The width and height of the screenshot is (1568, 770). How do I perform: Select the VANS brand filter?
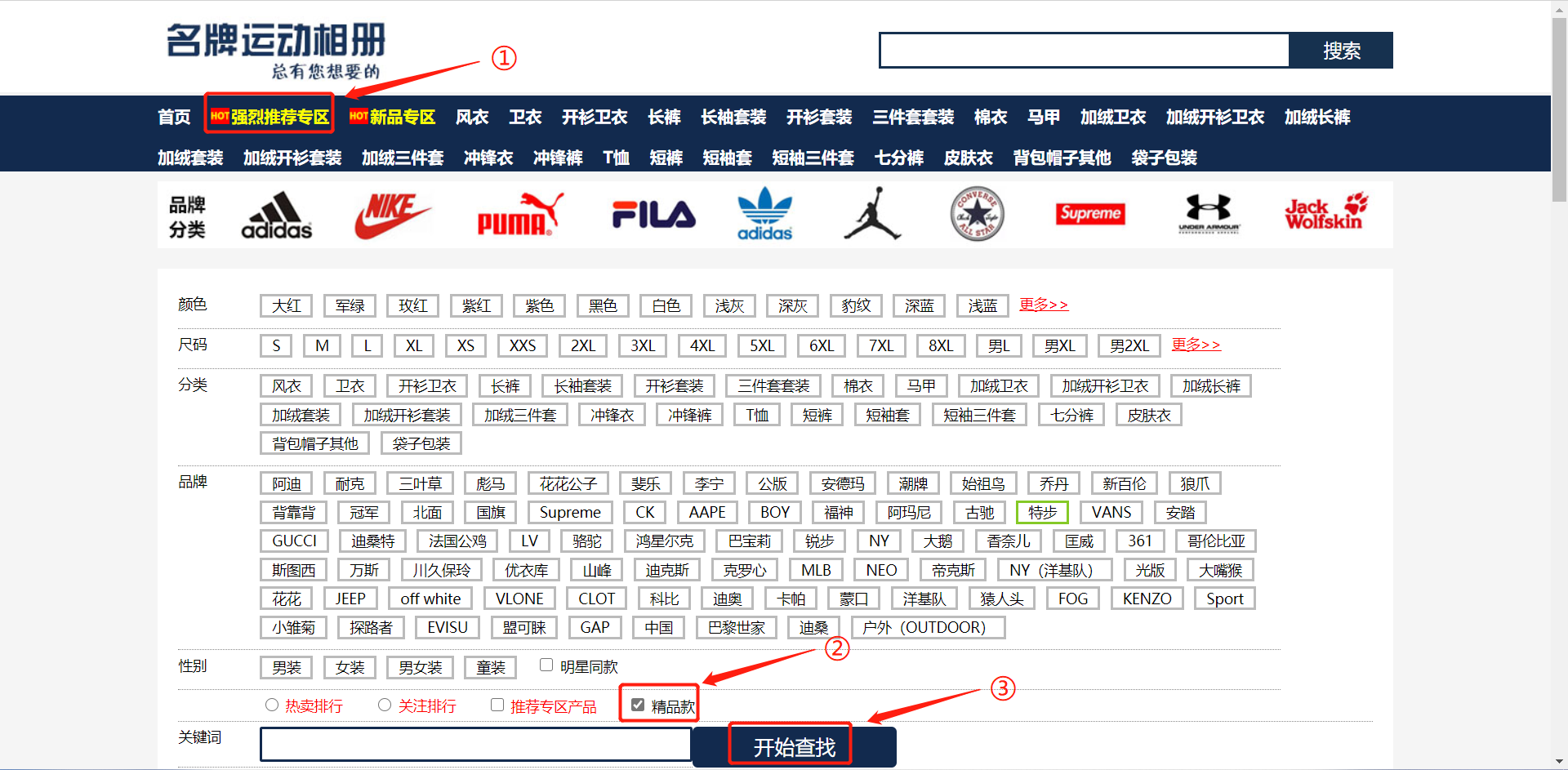tap(1111, 512)
